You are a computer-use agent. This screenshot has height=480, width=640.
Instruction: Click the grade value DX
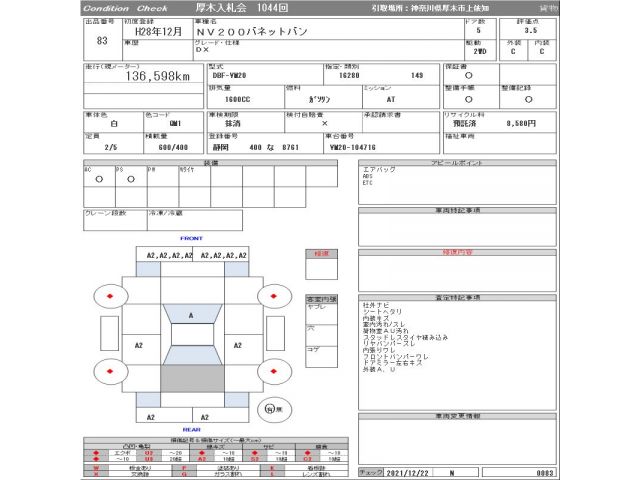(202, 50)
